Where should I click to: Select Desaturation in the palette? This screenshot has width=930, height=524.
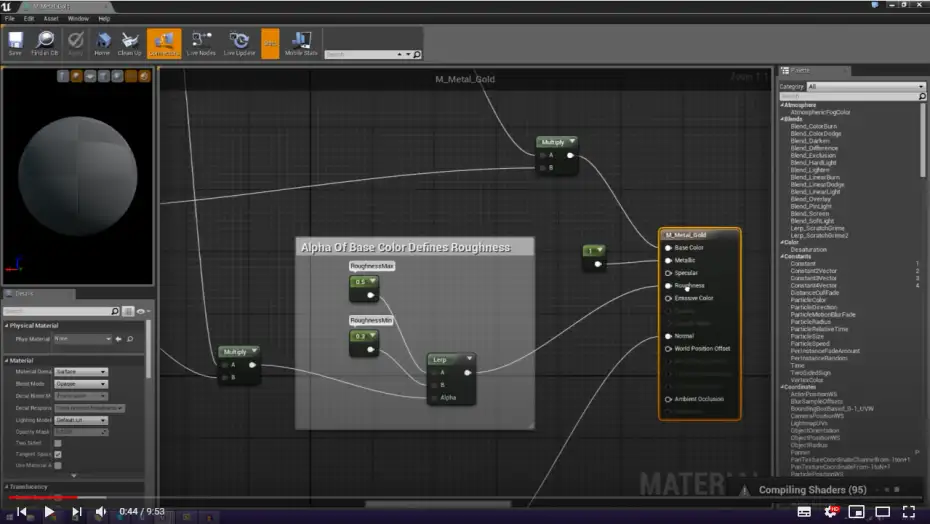[808, 250]
